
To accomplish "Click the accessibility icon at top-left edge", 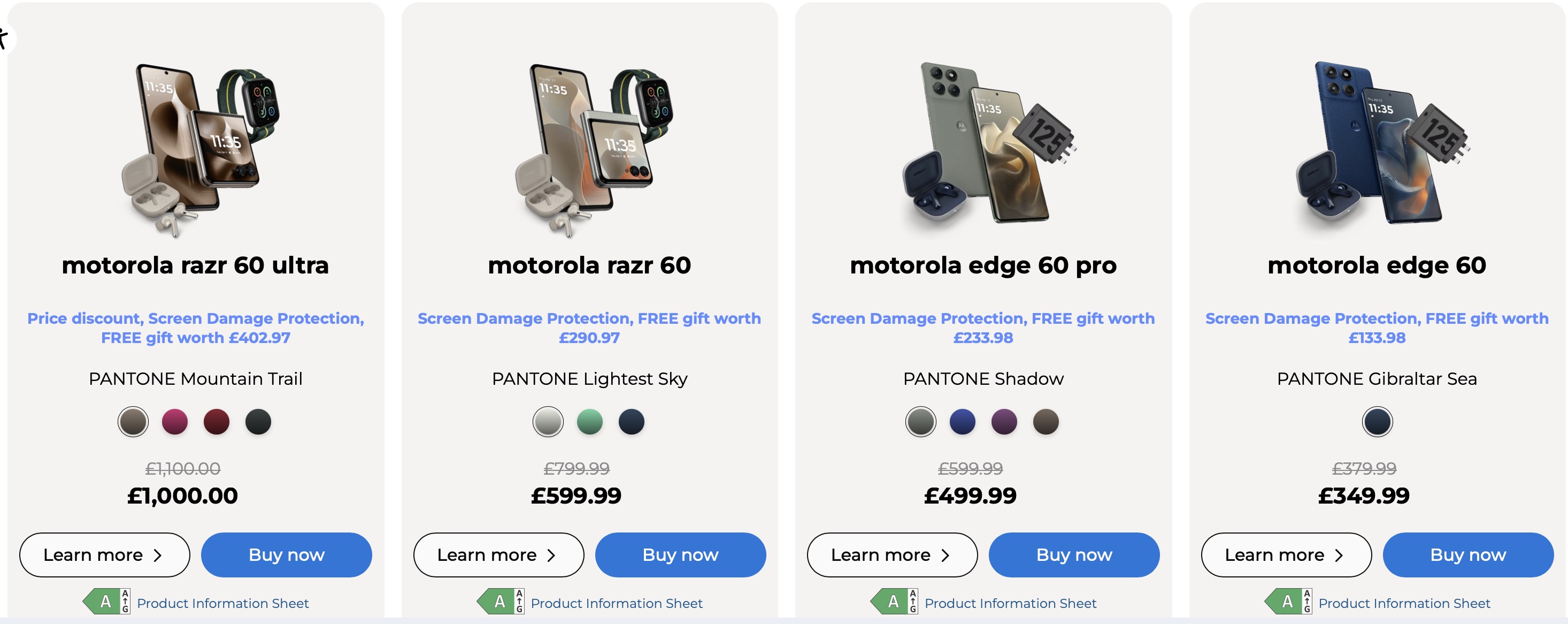I will (4, 38).
